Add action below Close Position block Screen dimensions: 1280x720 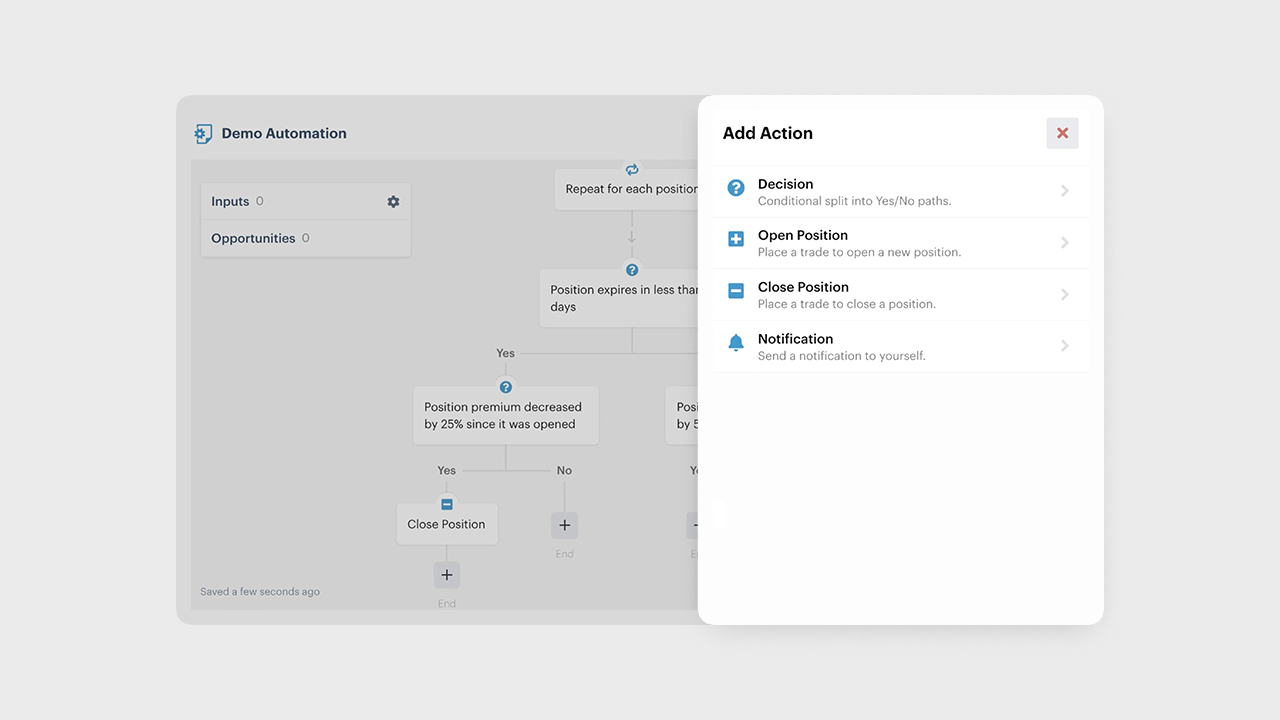[x=447, y=575]
